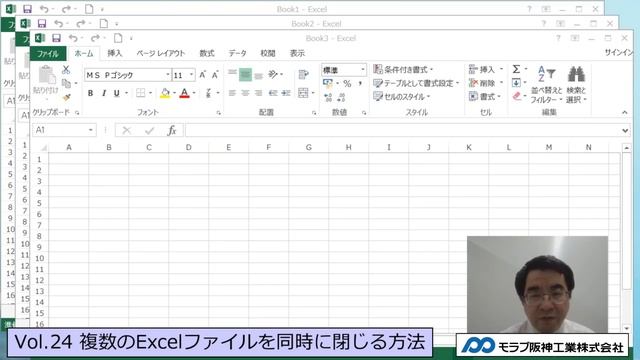This screenshot has height=360, width=640.
Task: Toggle right text alignment
Action: coord(258,93)
